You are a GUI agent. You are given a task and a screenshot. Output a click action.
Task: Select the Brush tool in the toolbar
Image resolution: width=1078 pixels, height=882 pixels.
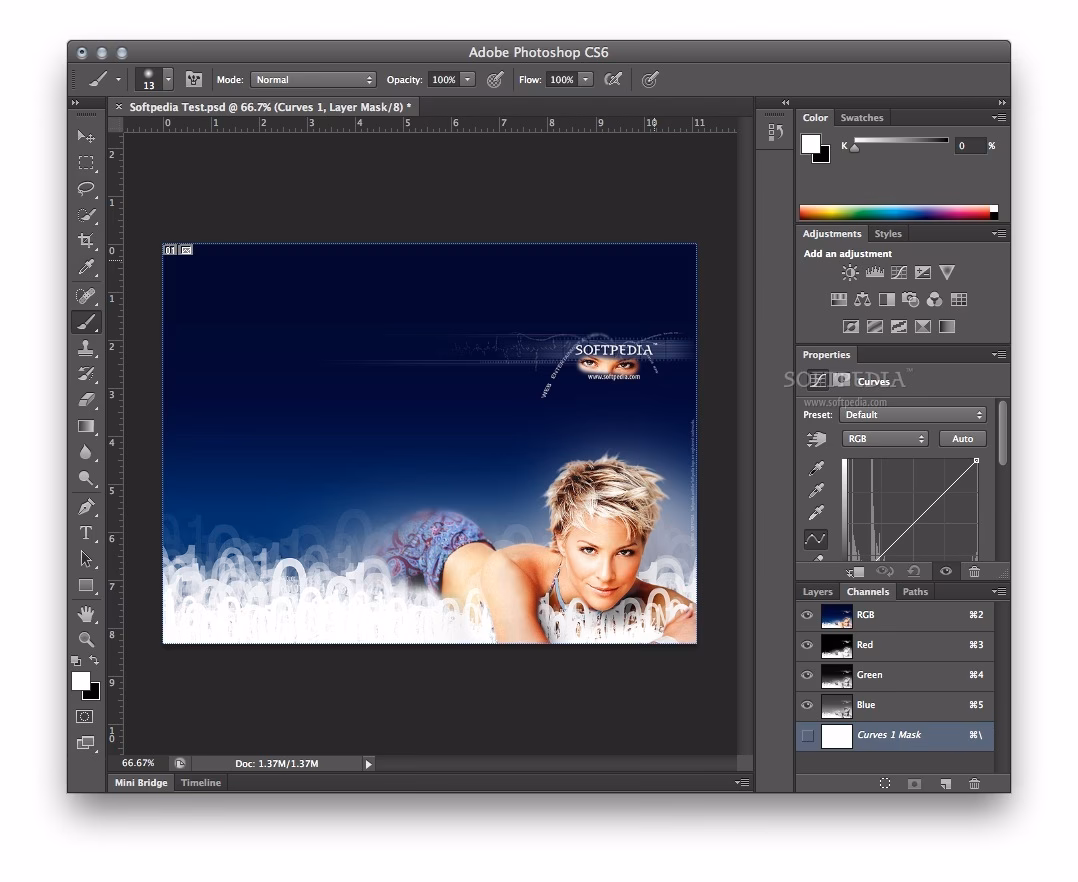(86, 322)
